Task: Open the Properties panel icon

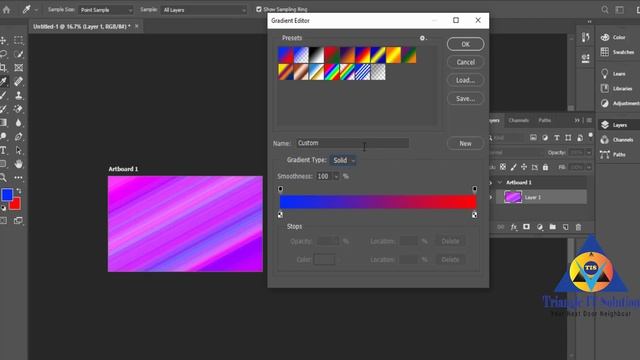Action: 585,58
